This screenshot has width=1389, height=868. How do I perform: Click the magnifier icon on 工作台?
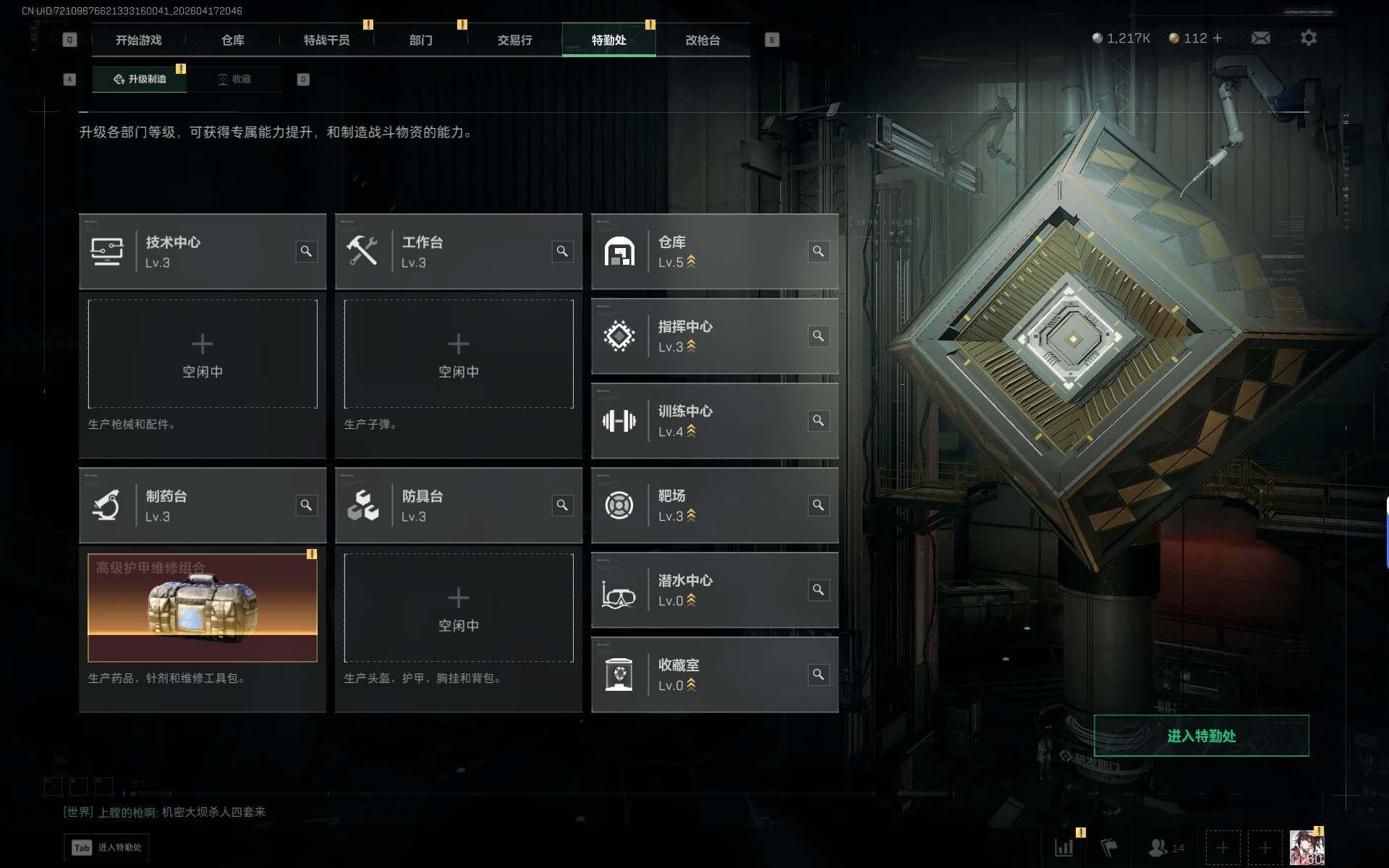coord(562,251)
